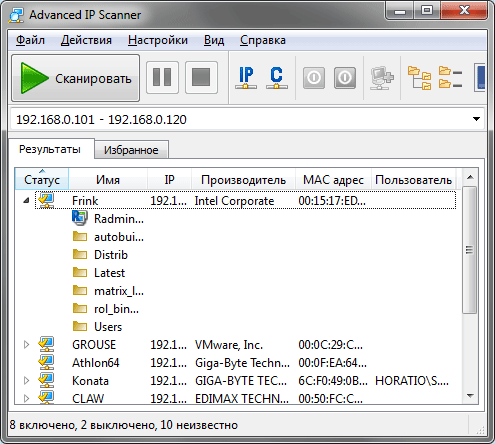Pause scanning with the pause button
495x444 pixels.
point(162,77)
